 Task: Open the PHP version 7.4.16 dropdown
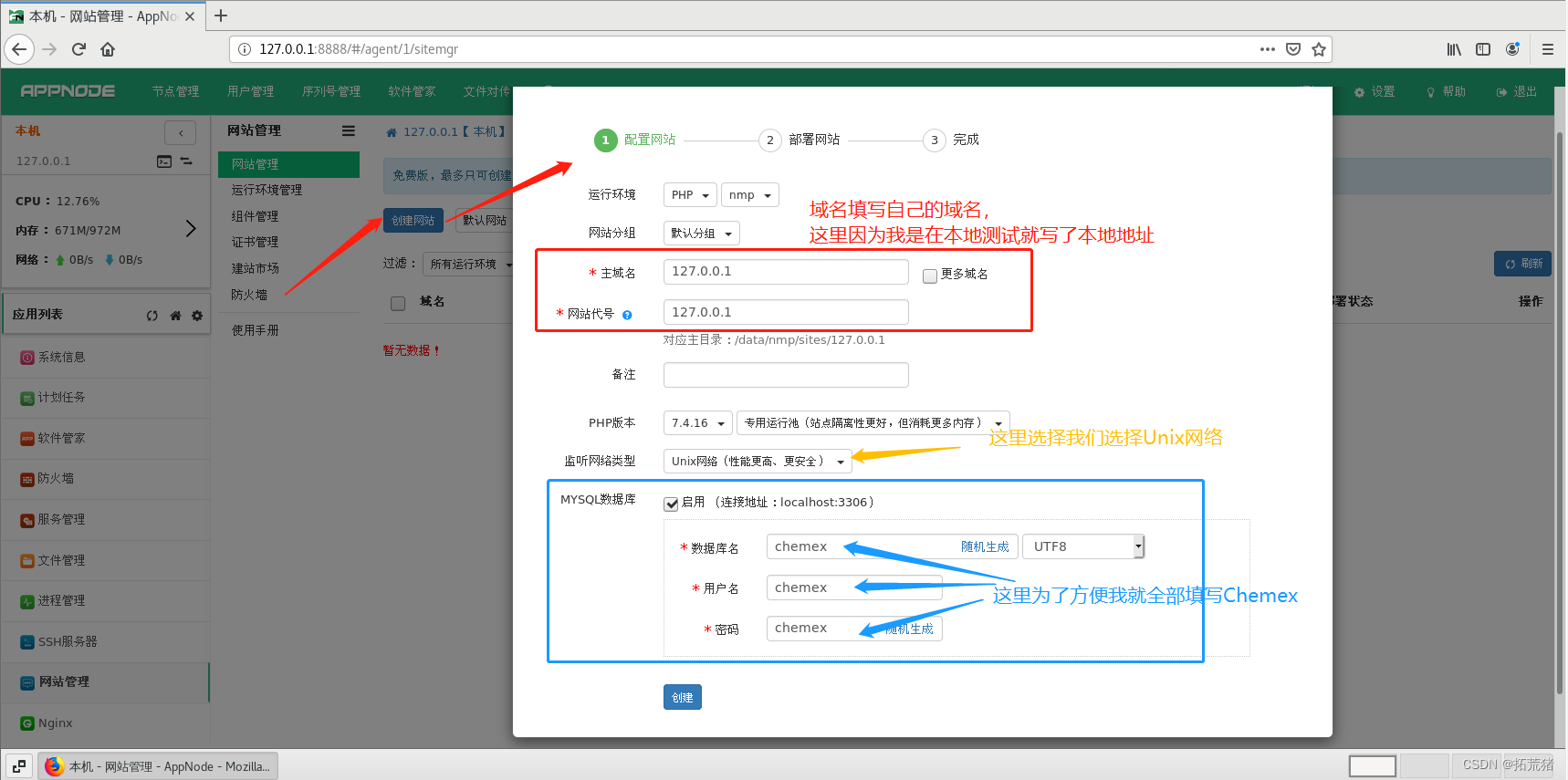[x=698, y=423]
